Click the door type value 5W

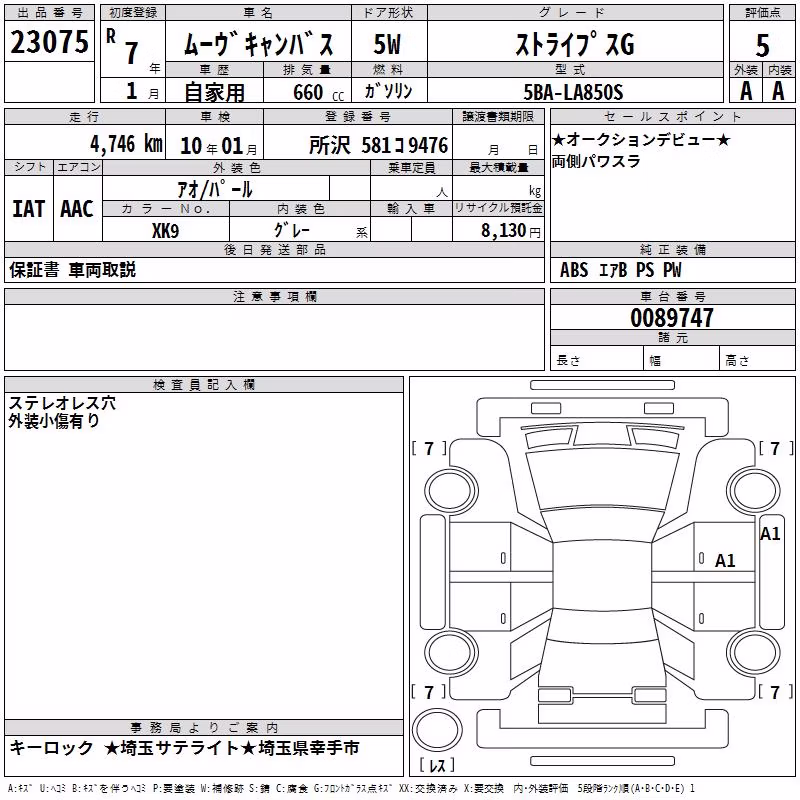387,44
